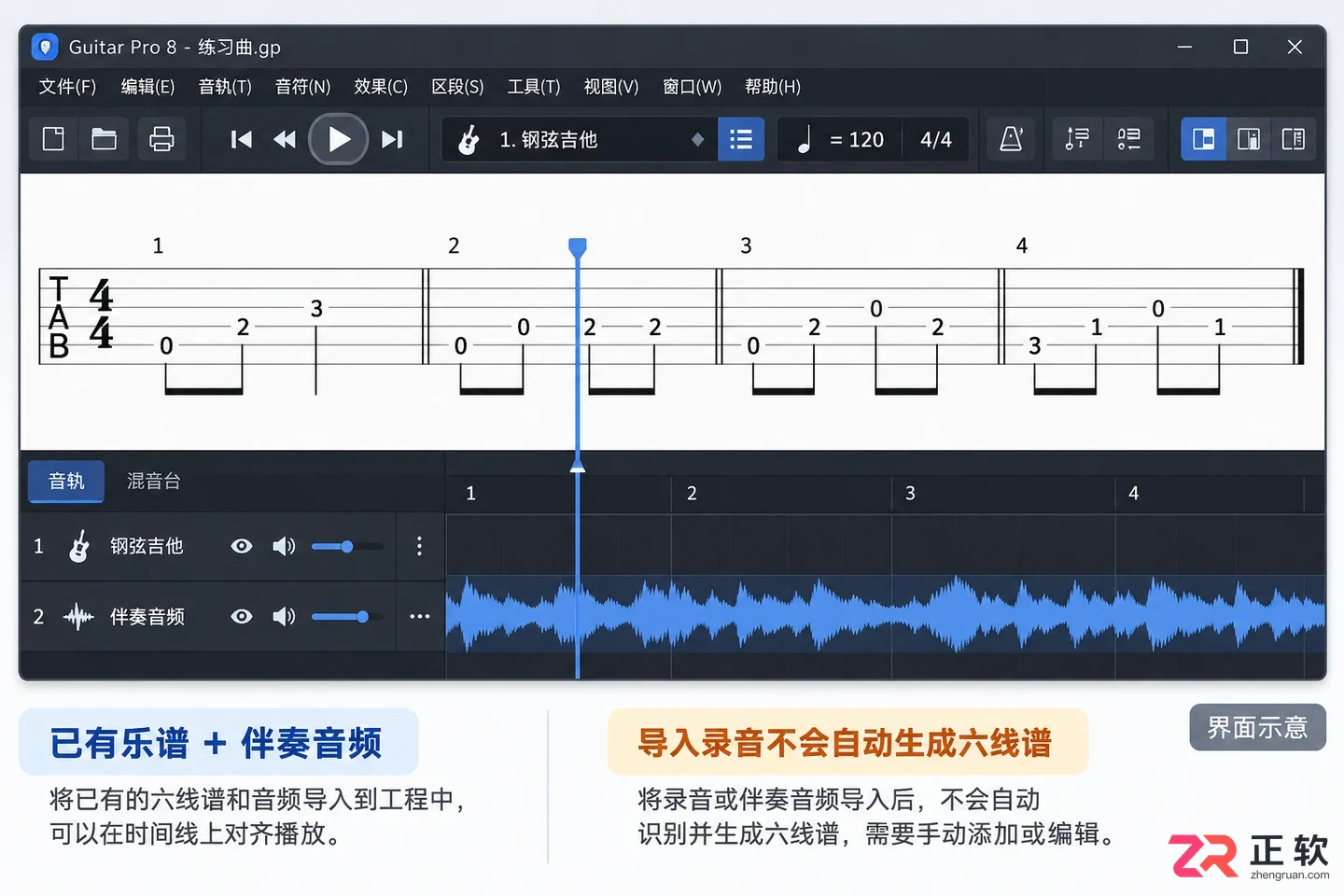
Task: Toggle the right panel layout button
Action: tap(1294, 140)
